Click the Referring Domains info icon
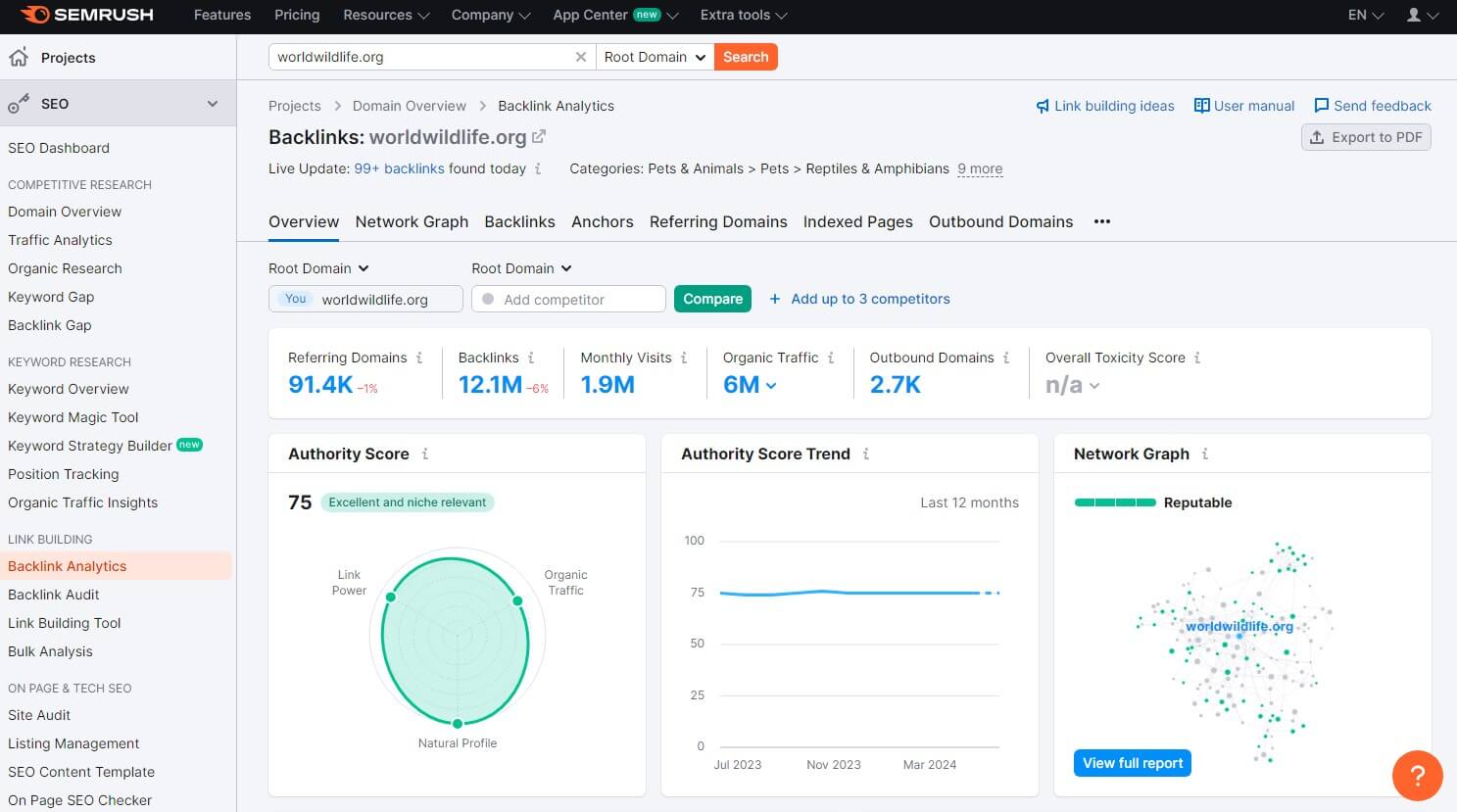The width and height of the screenshot is (1457, 812). tap(419, 358)
